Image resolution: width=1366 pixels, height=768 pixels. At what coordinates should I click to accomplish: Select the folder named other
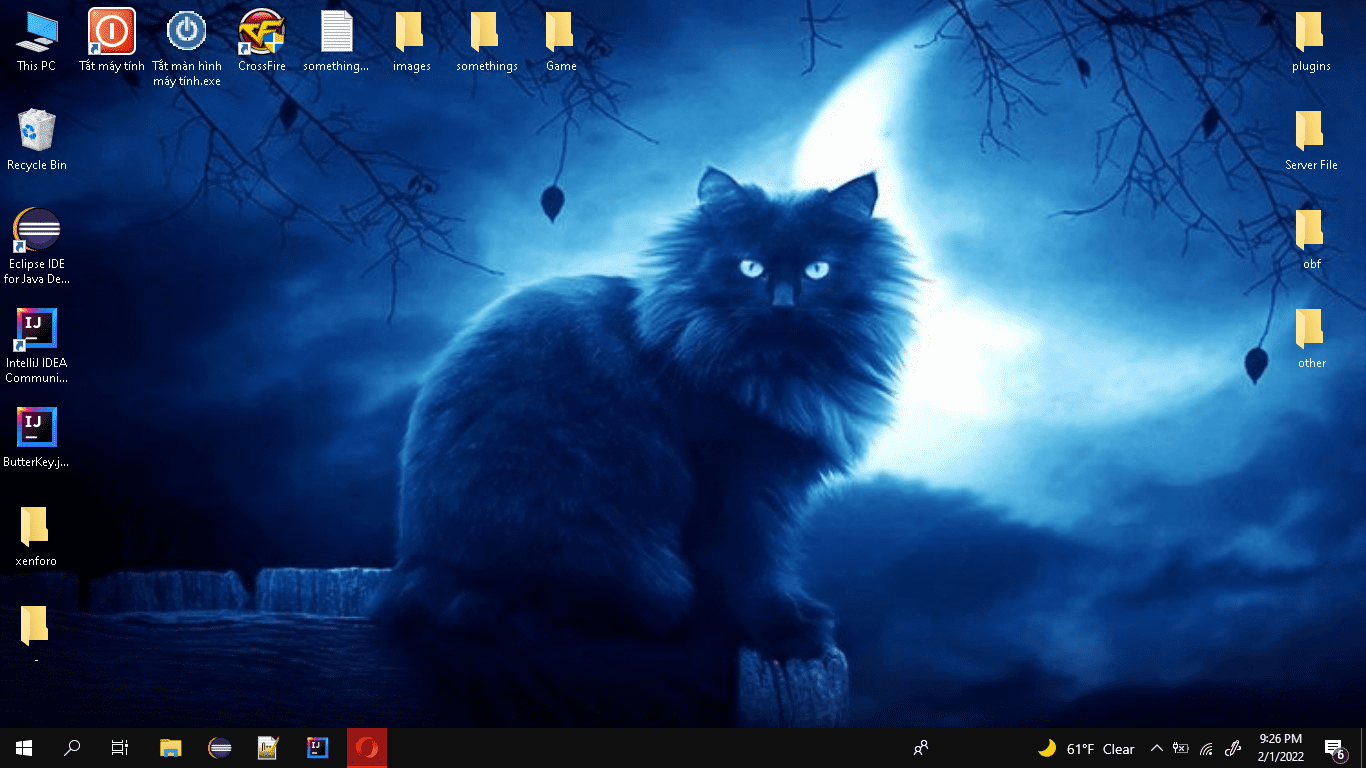pos(1311,338)
